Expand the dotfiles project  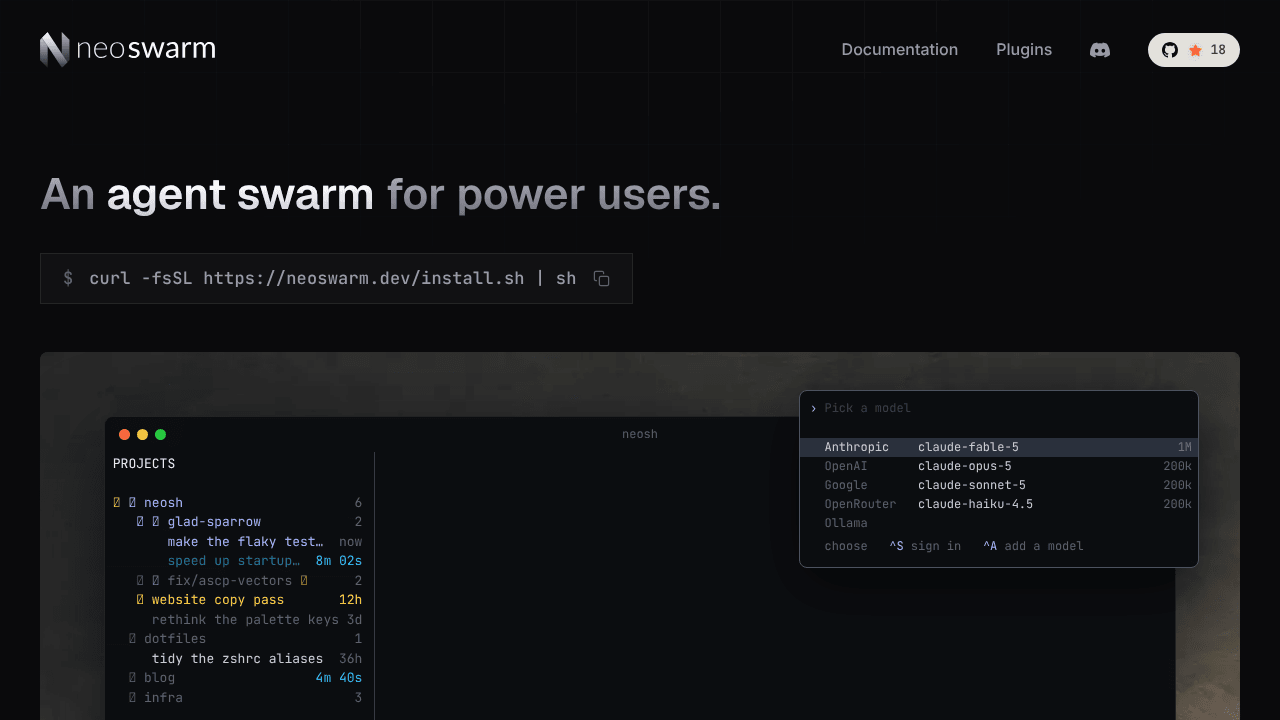[x=132, y=639]
